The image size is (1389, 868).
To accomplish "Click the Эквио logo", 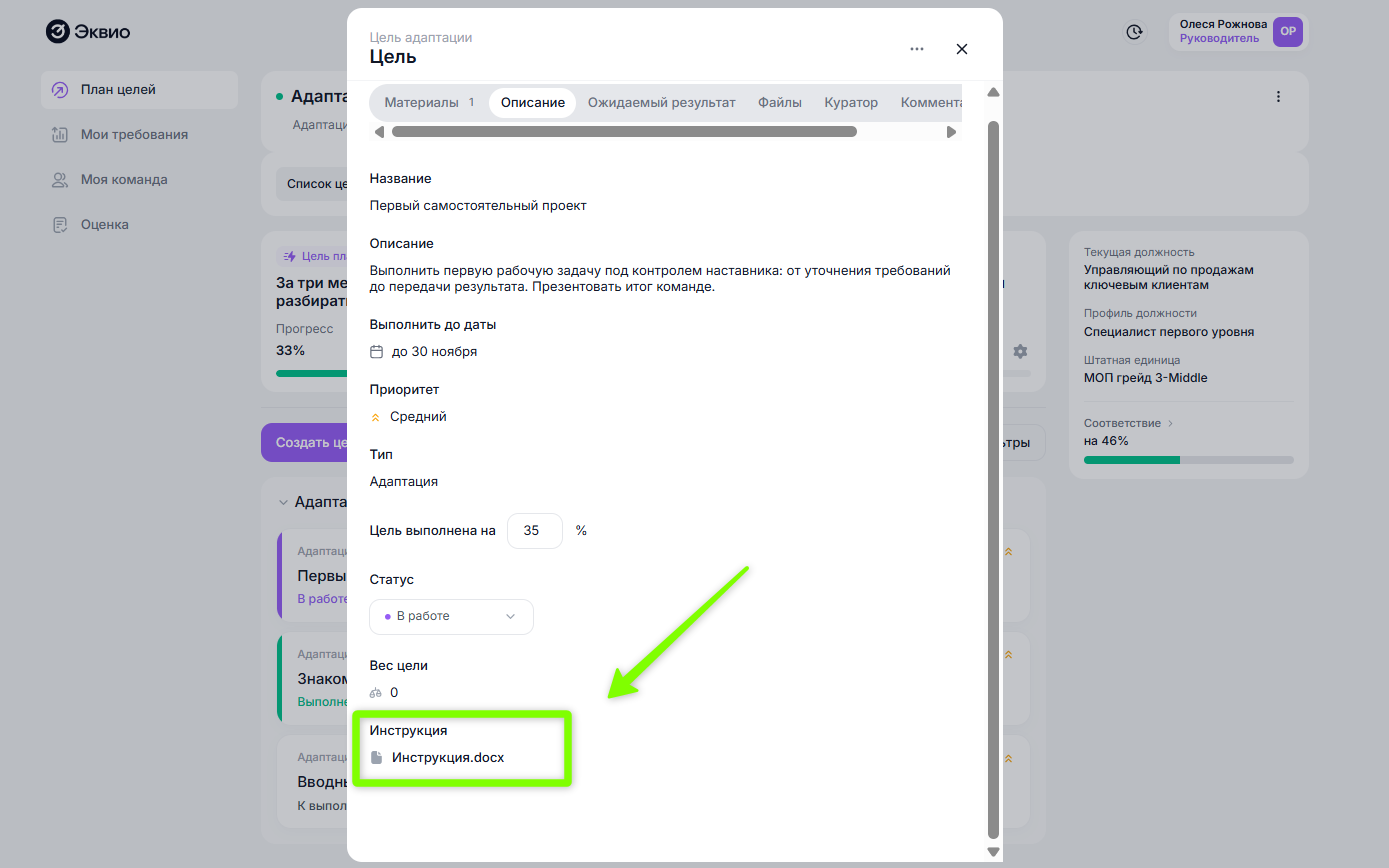I will click(88, 31).
